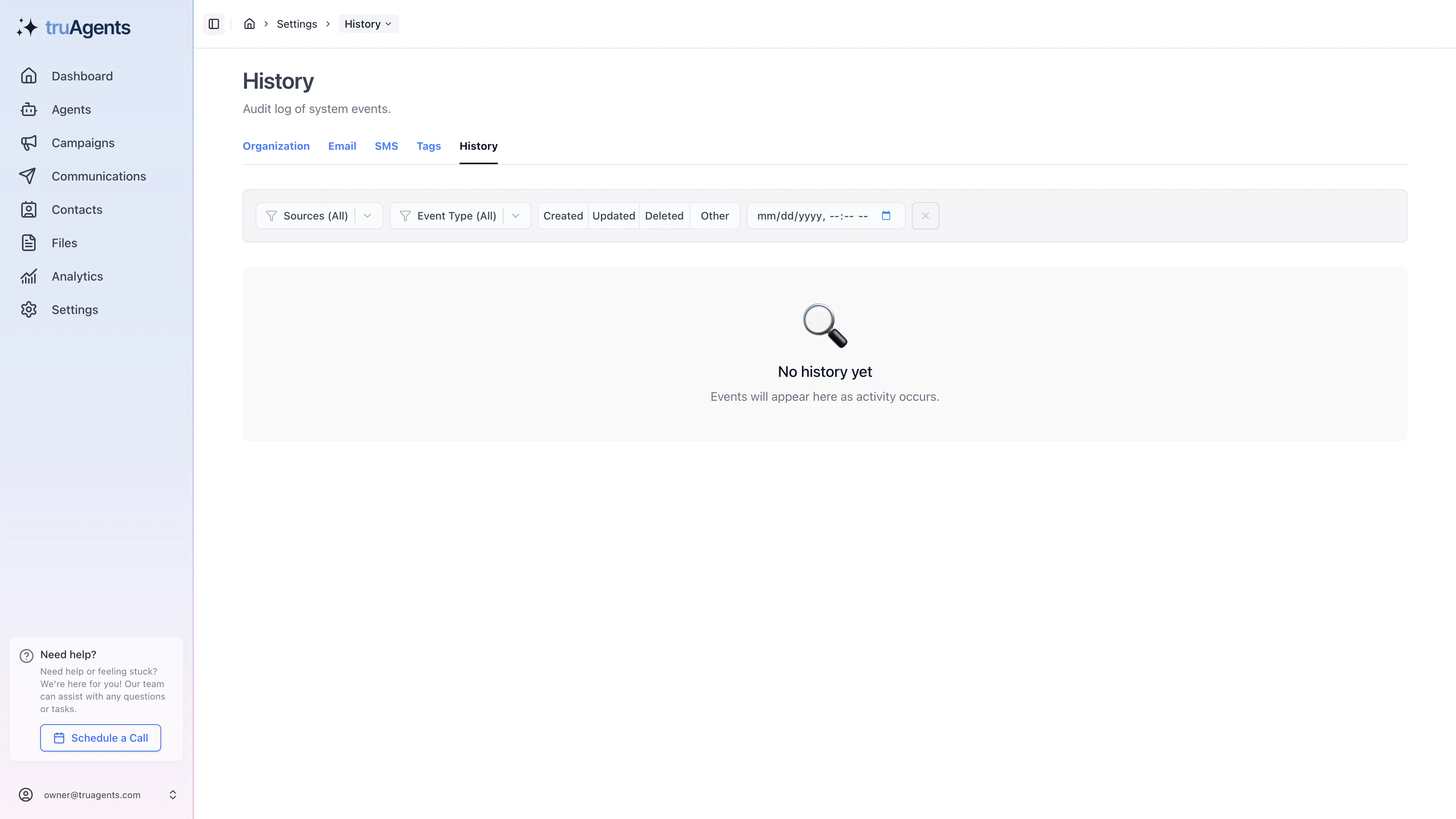Open the SMS tab

click(386, 146)
